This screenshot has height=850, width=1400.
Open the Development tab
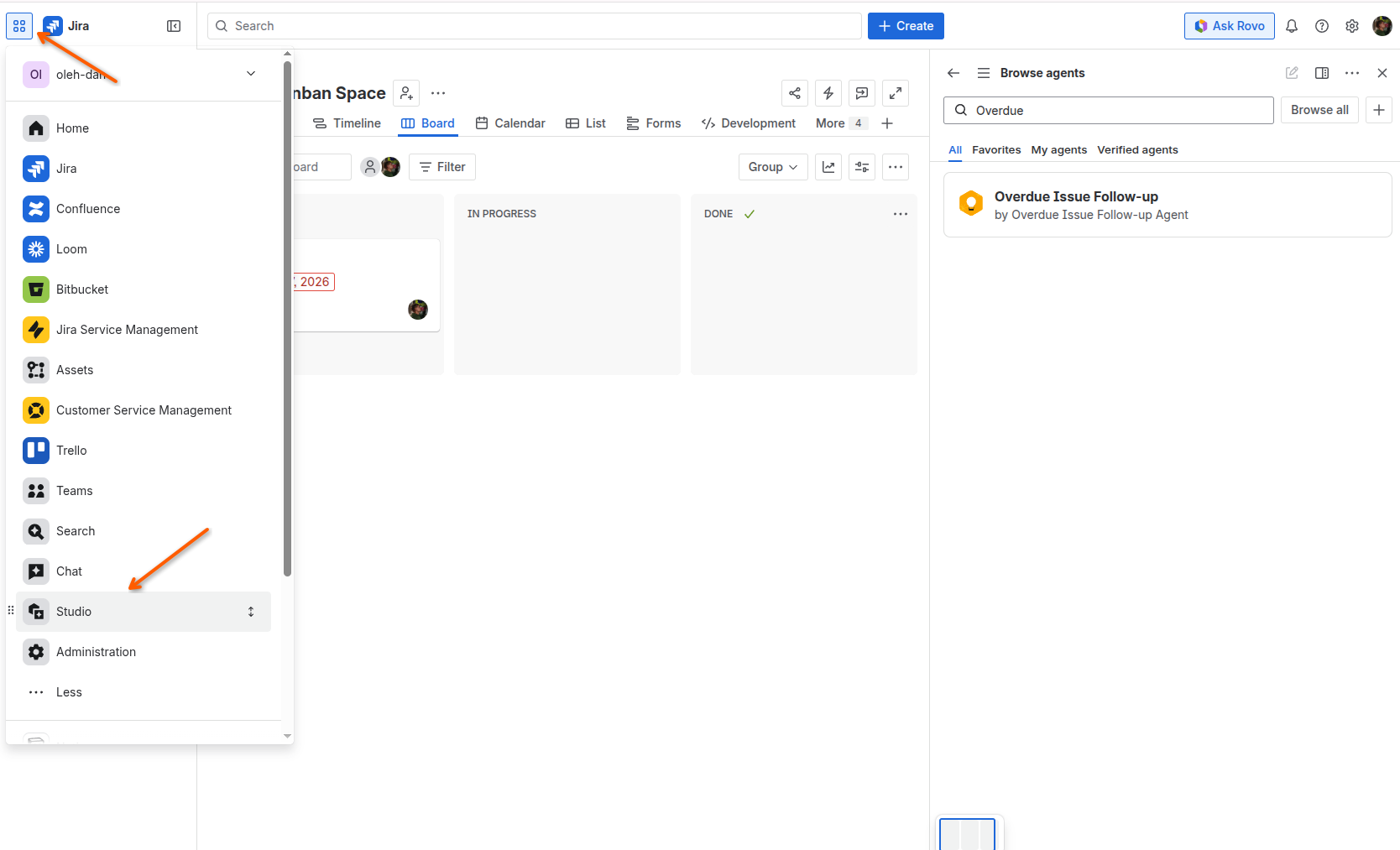coord(749,123)
